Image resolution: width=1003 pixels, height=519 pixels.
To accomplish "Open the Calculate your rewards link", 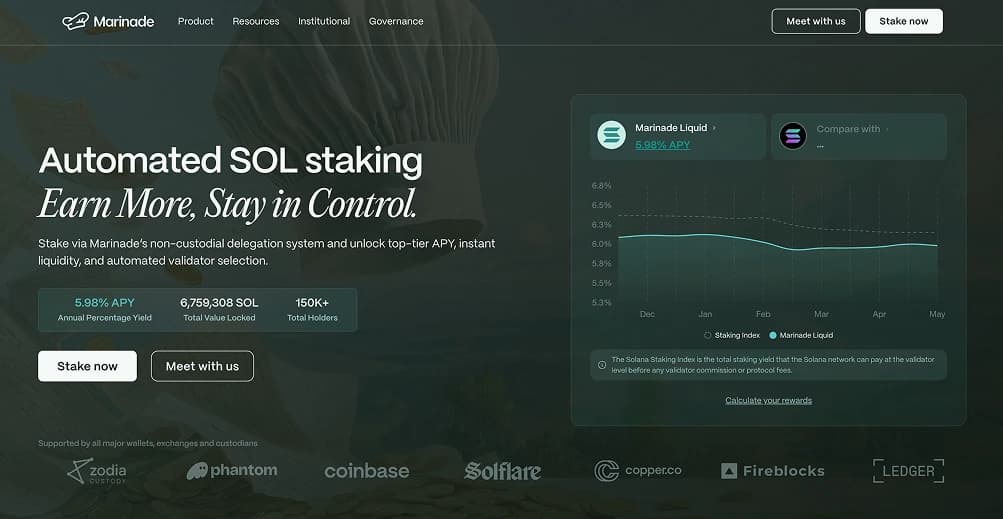I will click(x=768, y=401).
